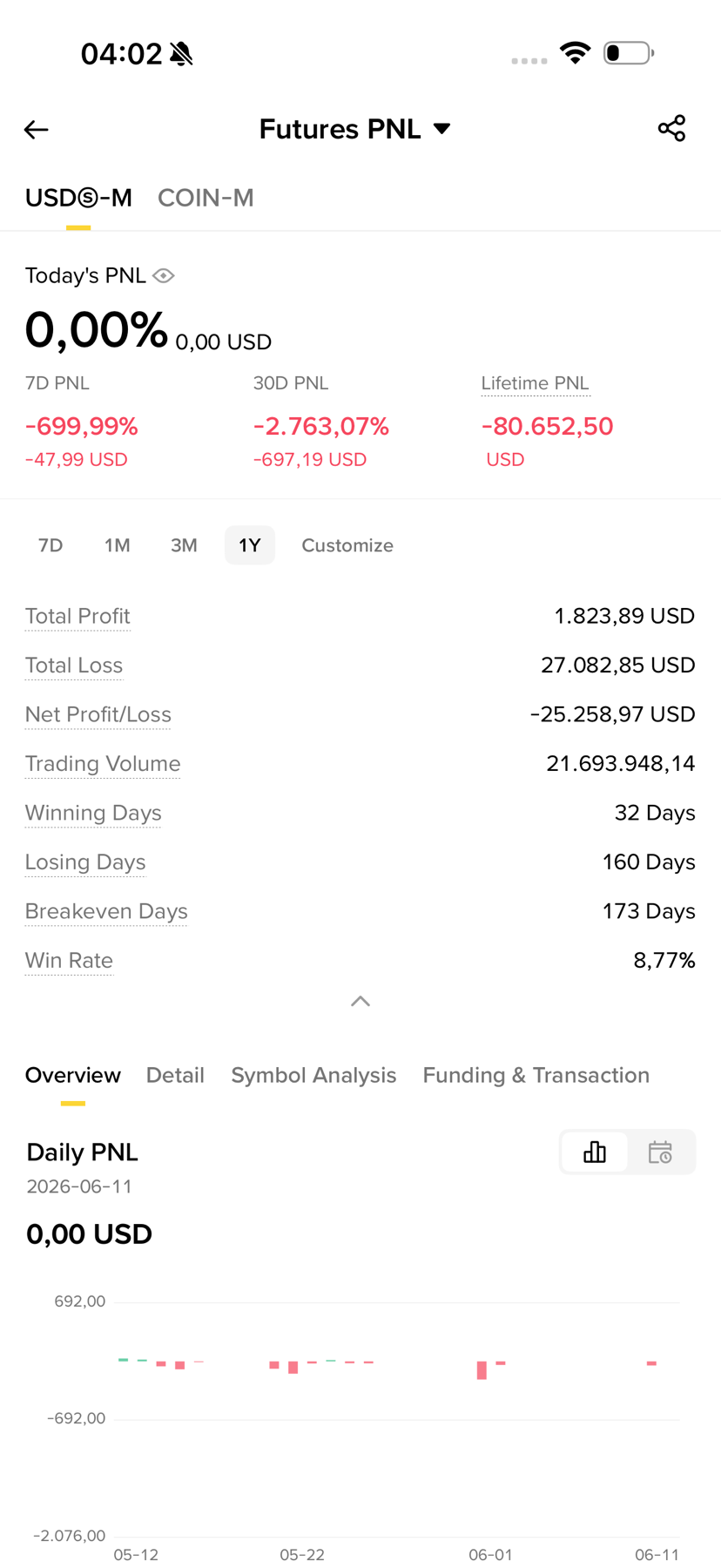Open the Futures PNL dropdown
This screenshot has height=1568, width=721.
(355, 129)
